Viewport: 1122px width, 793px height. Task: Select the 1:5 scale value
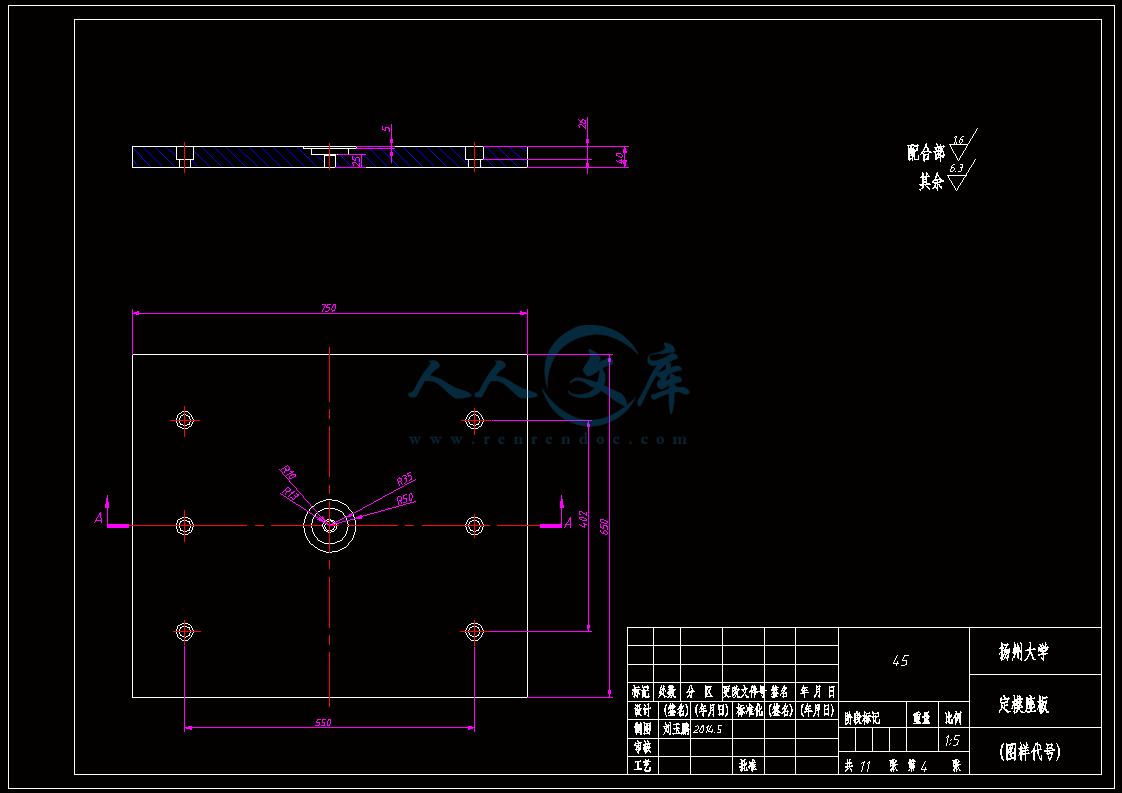[952, 741]
